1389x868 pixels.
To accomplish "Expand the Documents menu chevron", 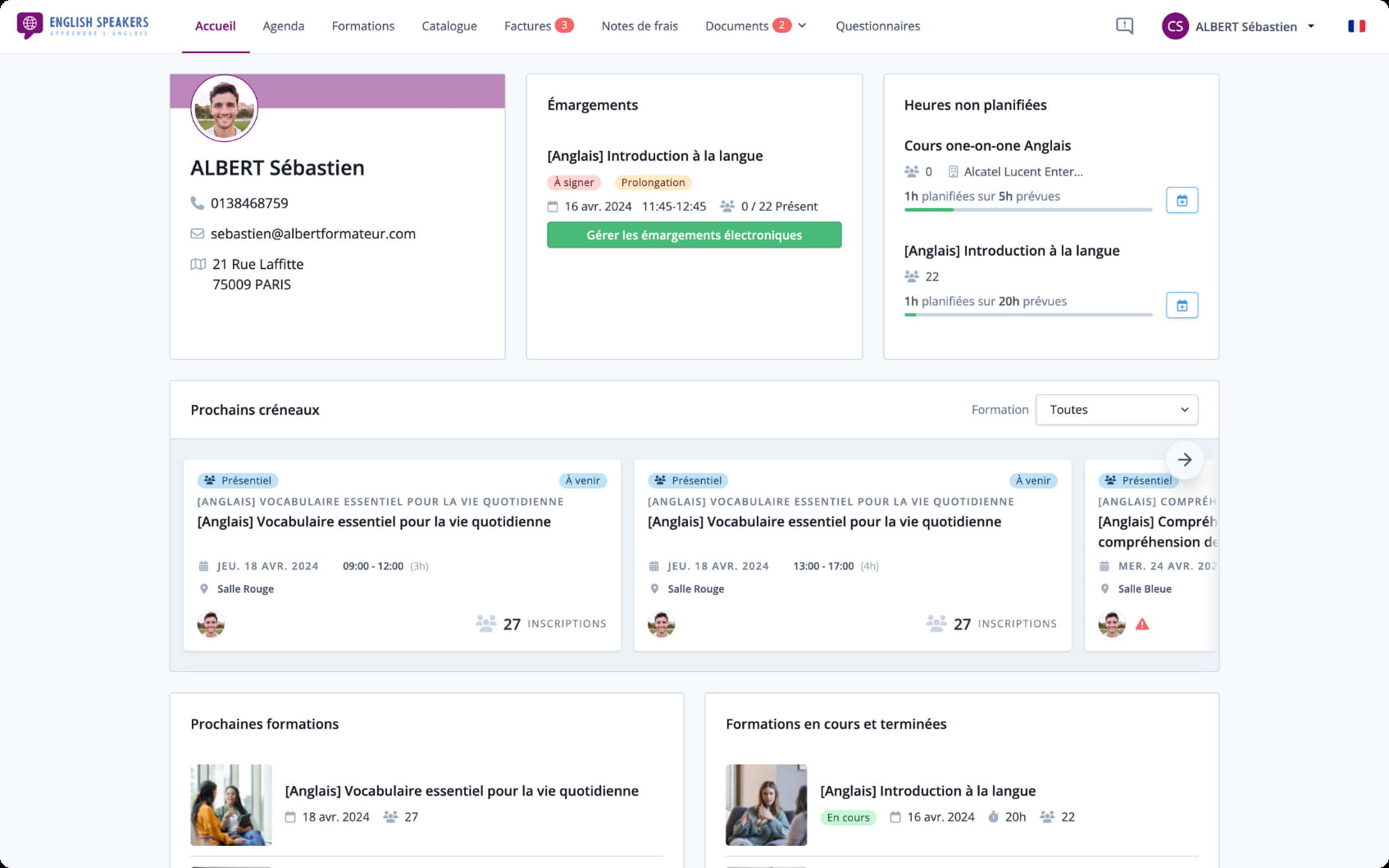I will [802, 26].
